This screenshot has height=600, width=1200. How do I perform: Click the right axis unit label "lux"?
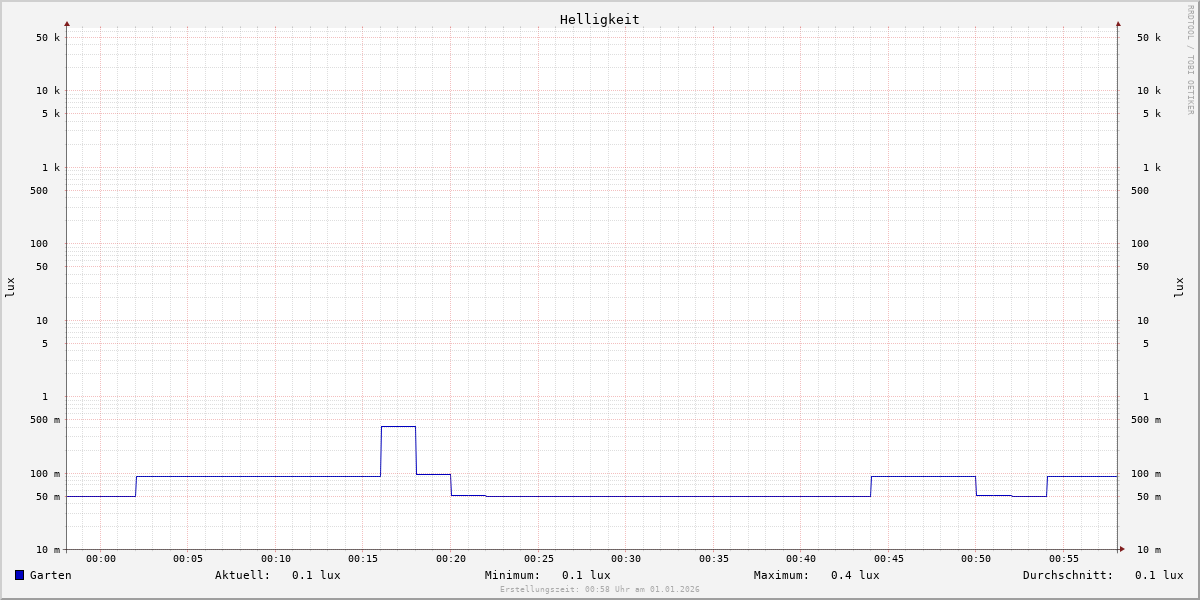(x=1179, y=287)
